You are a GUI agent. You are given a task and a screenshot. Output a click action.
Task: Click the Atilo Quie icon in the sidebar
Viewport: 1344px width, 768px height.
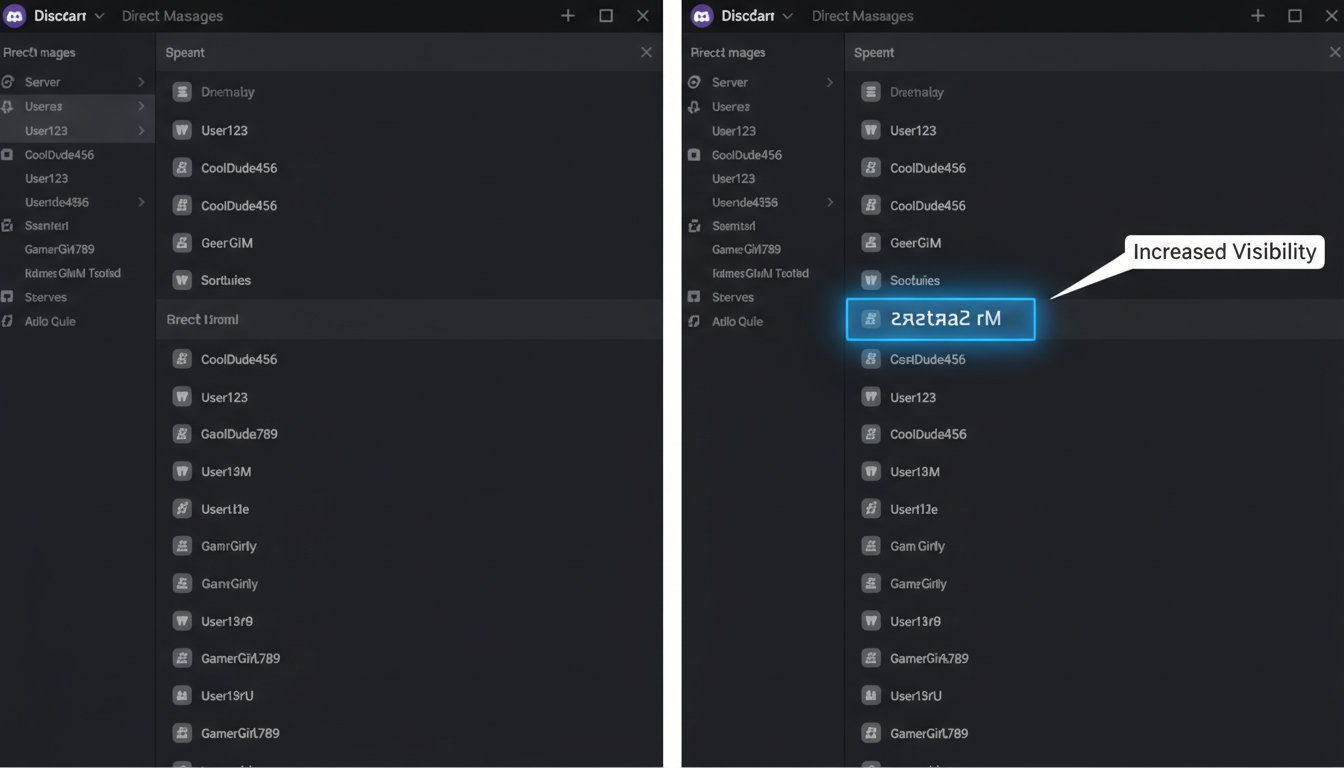tap(8, 321)
